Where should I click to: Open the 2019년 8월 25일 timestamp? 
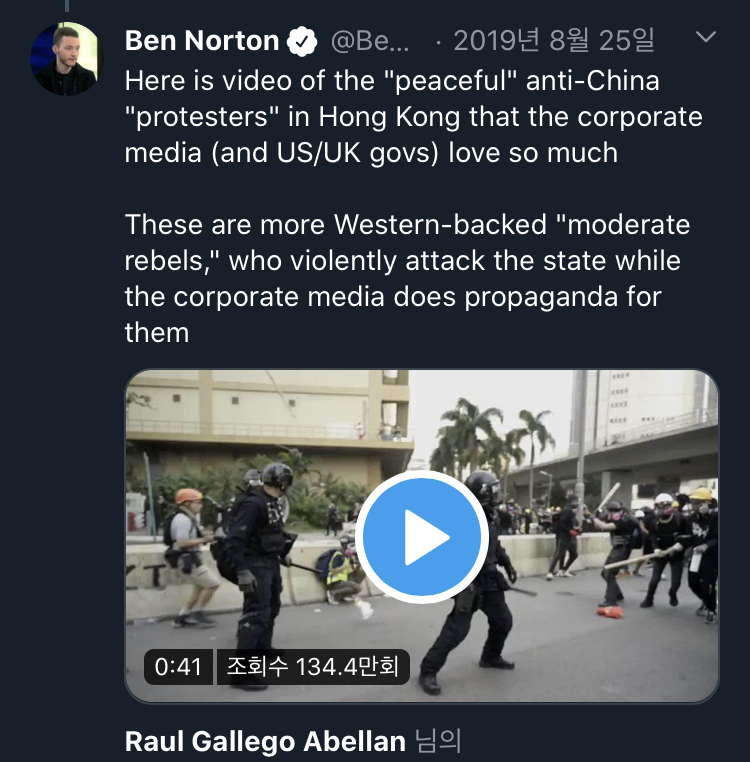[x=553, y=41]
